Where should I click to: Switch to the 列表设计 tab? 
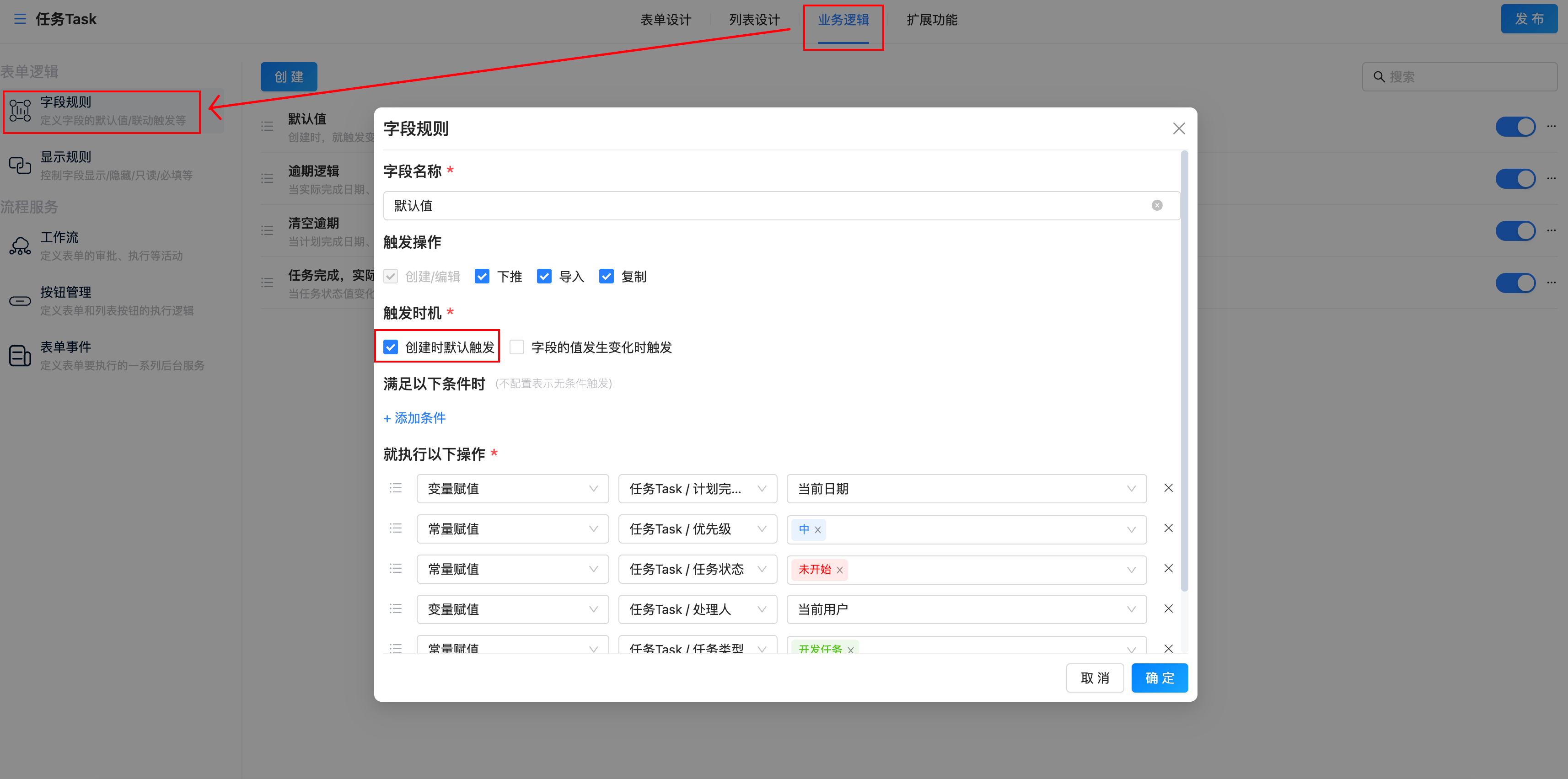754,20
